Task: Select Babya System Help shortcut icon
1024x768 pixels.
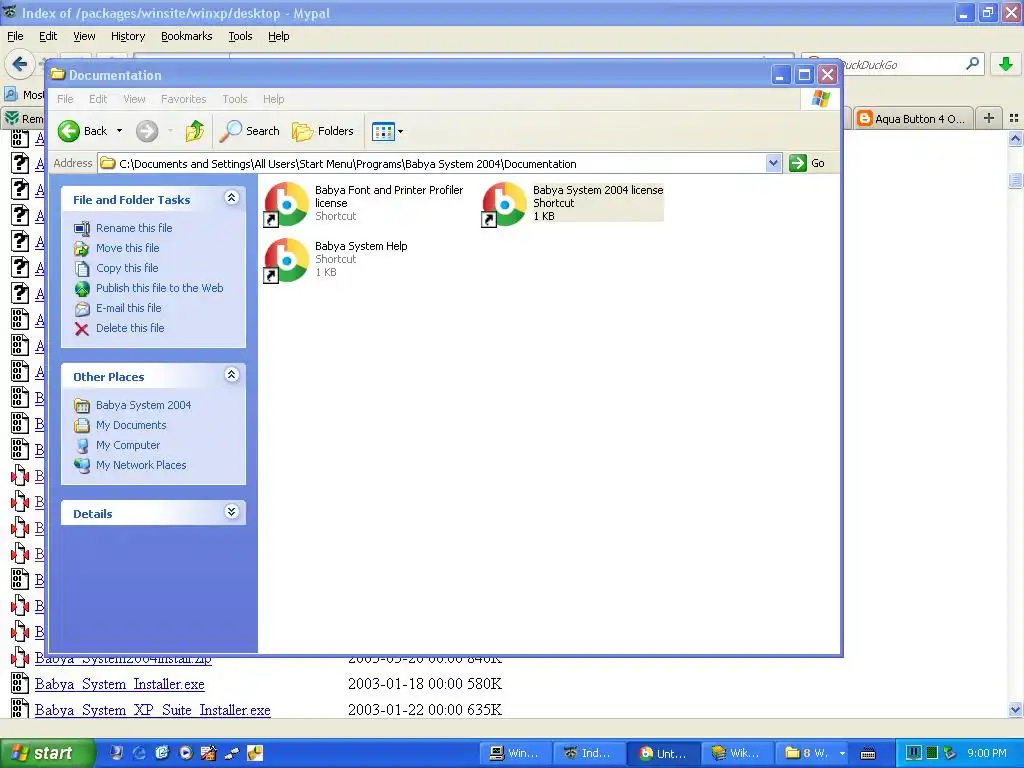Action: click(x=286, y=260)
